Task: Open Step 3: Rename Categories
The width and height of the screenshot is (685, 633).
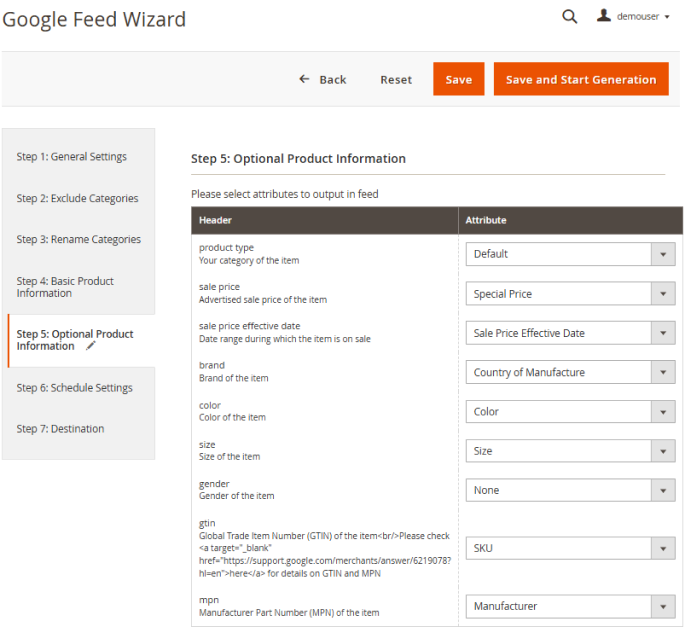Action: [x=79, y=239]
